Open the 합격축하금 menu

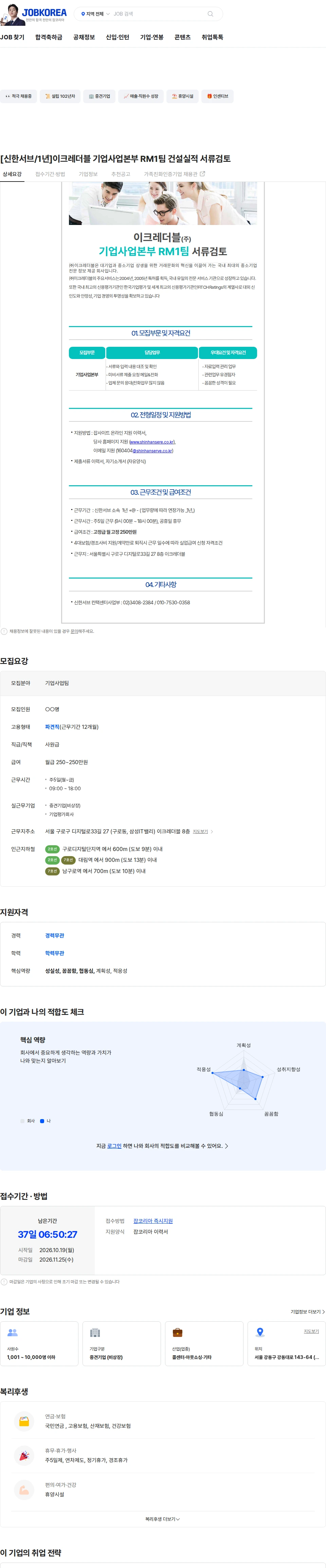click(49, 37)
